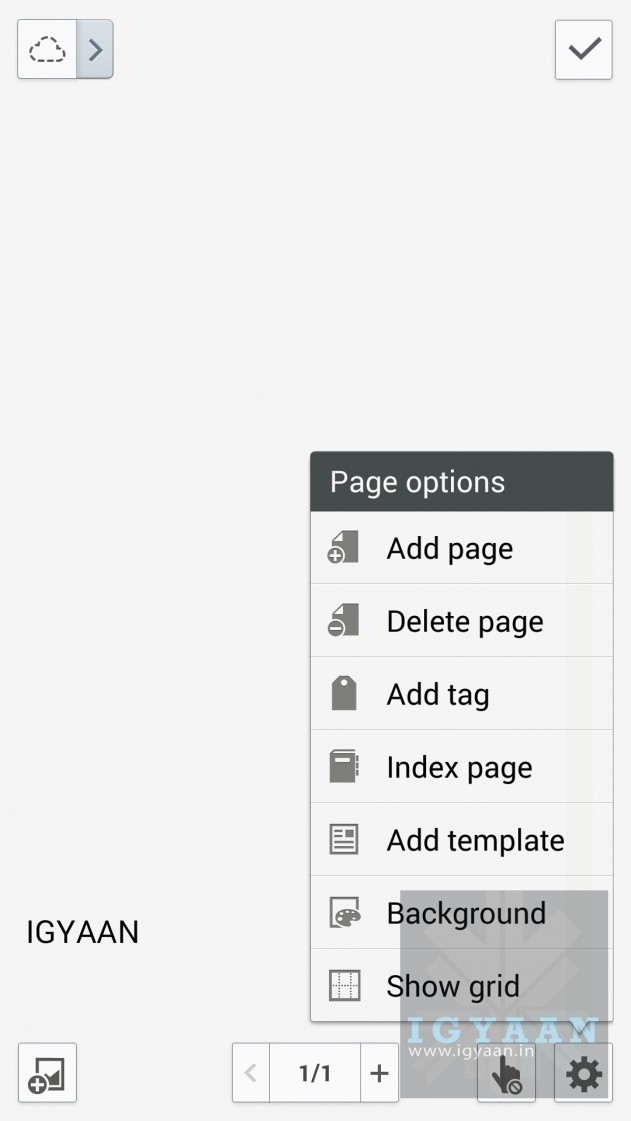
Task: Click the Index page notebook icon
Action: coord(343,767)
